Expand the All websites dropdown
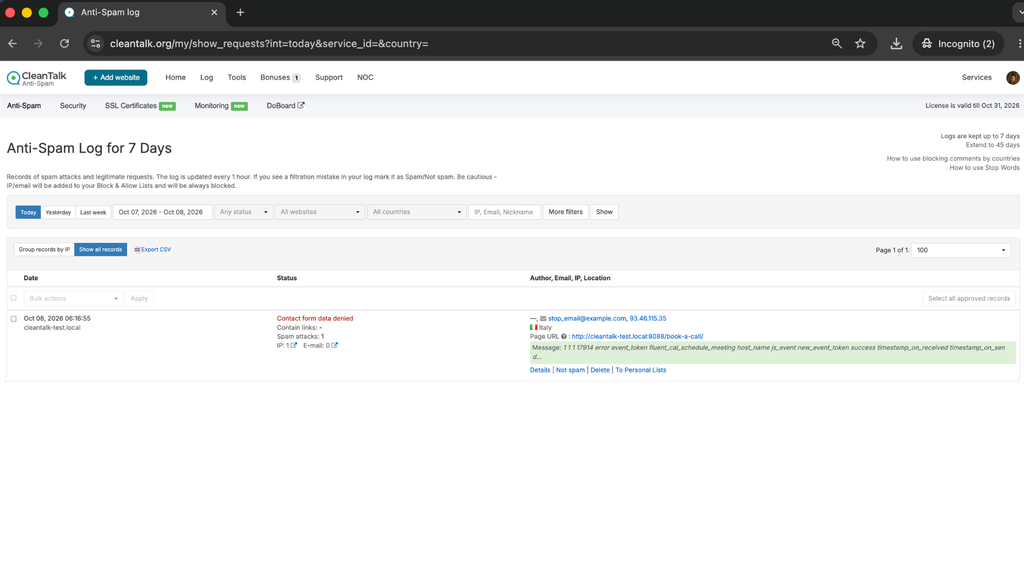This screenshot has height=576, width=1024. click(x=320, y=212)
